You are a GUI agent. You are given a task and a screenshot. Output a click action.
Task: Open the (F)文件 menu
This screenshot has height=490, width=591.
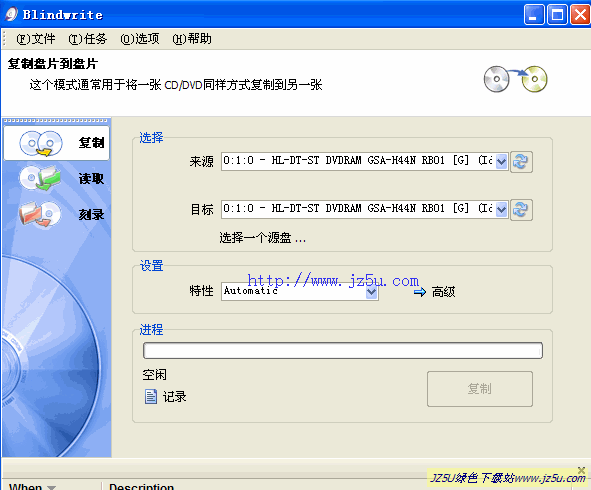(36, 38)
